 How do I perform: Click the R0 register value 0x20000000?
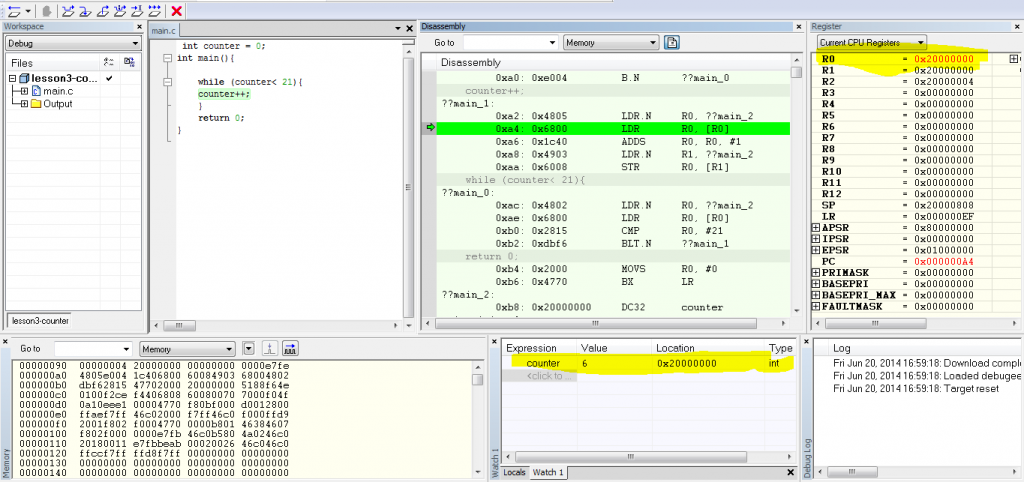(944, 59)
